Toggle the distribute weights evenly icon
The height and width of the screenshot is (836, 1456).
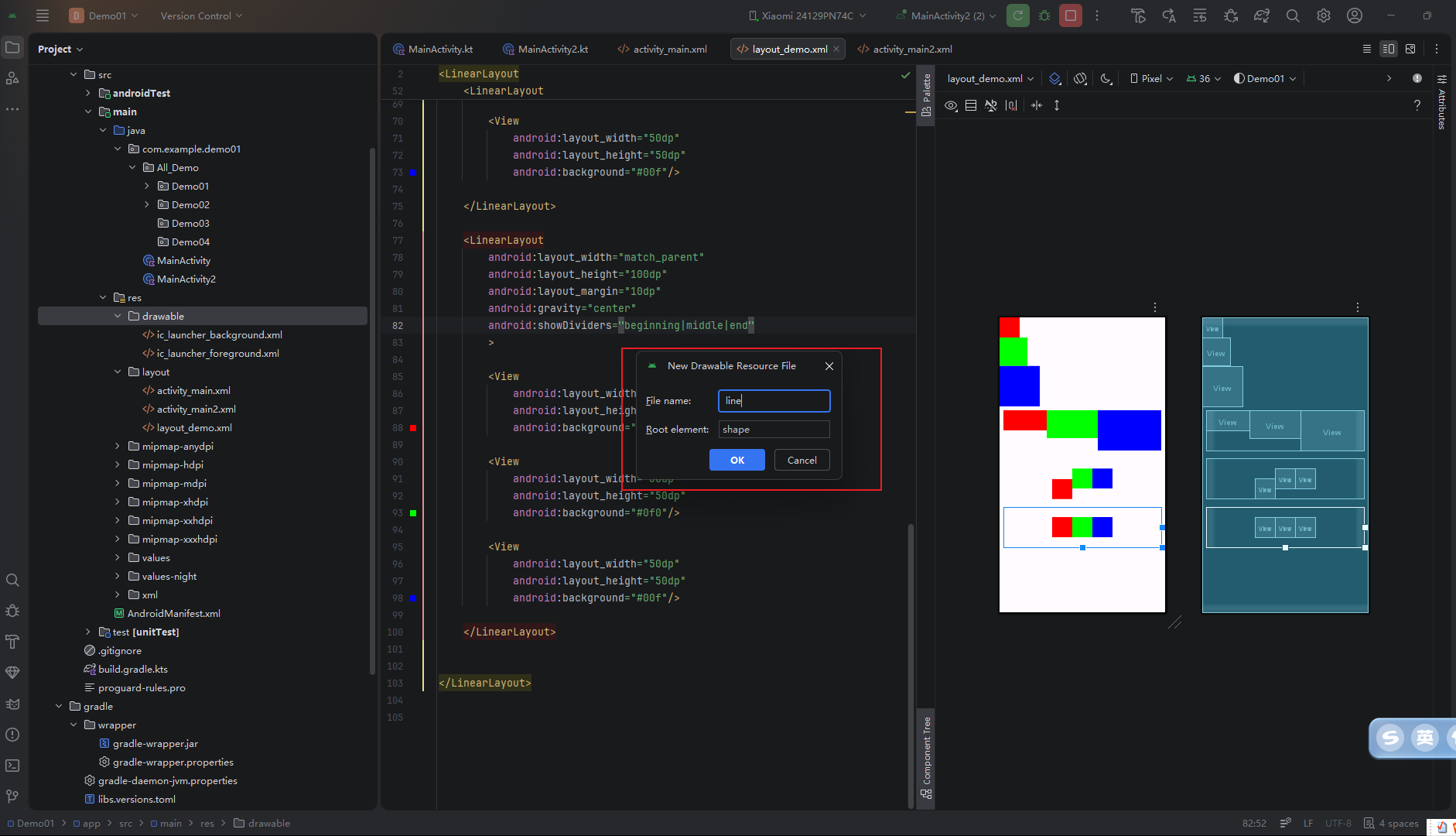pos(1011,105)
